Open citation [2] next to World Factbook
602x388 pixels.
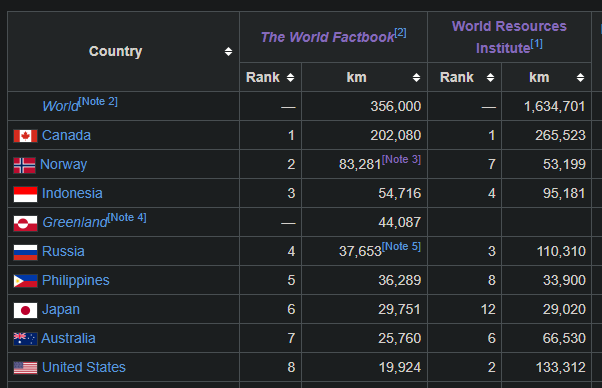400,33
